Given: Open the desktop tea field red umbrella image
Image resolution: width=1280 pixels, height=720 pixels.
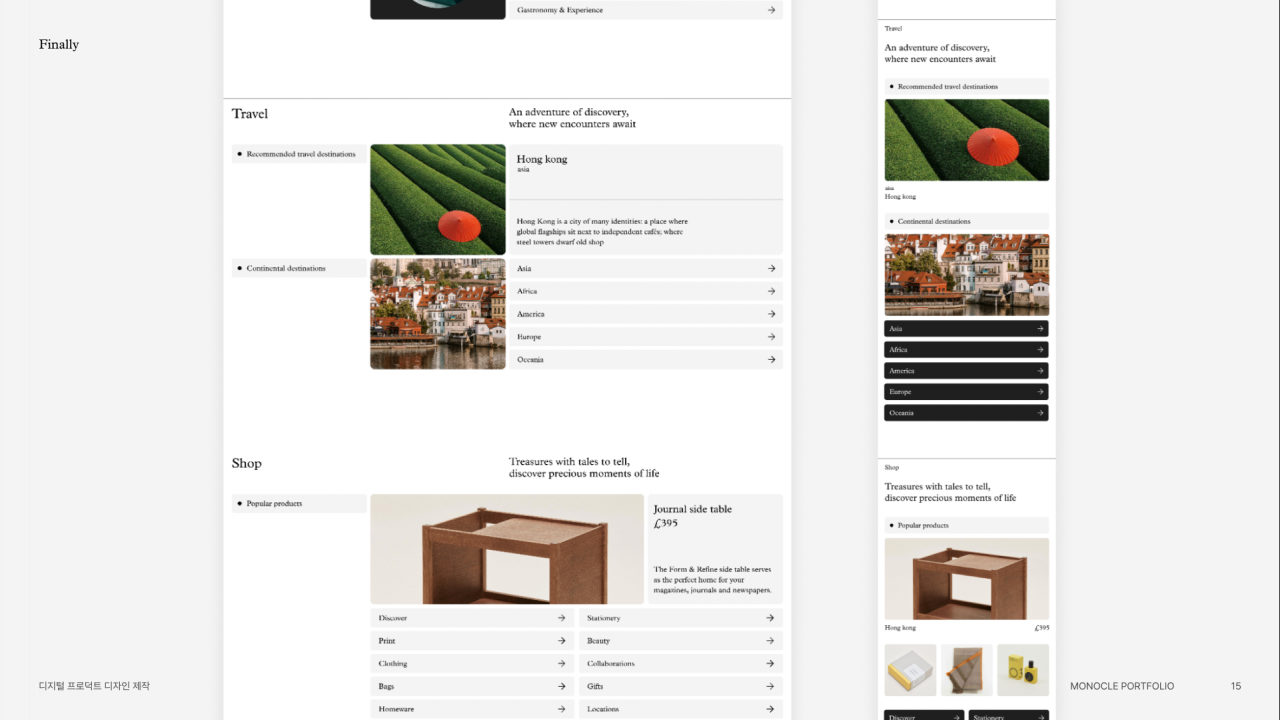Looking at the screenshot, I should (438, 199).
